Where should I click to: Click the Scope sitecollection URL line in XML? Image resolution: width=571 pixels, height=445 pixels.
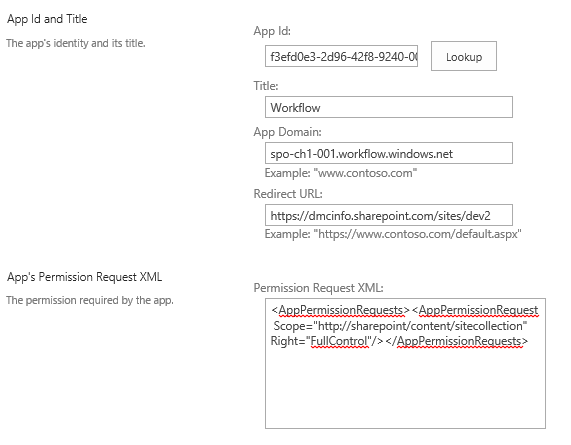tap(400, 326)
